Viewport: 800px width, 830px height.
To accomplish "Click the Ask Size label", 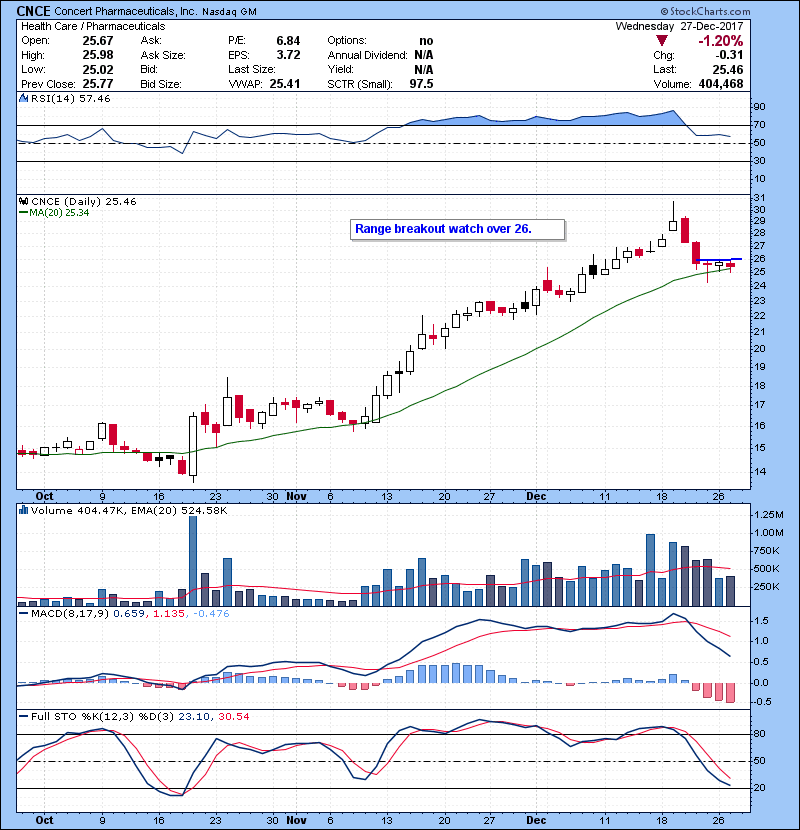I will [163, 55].
